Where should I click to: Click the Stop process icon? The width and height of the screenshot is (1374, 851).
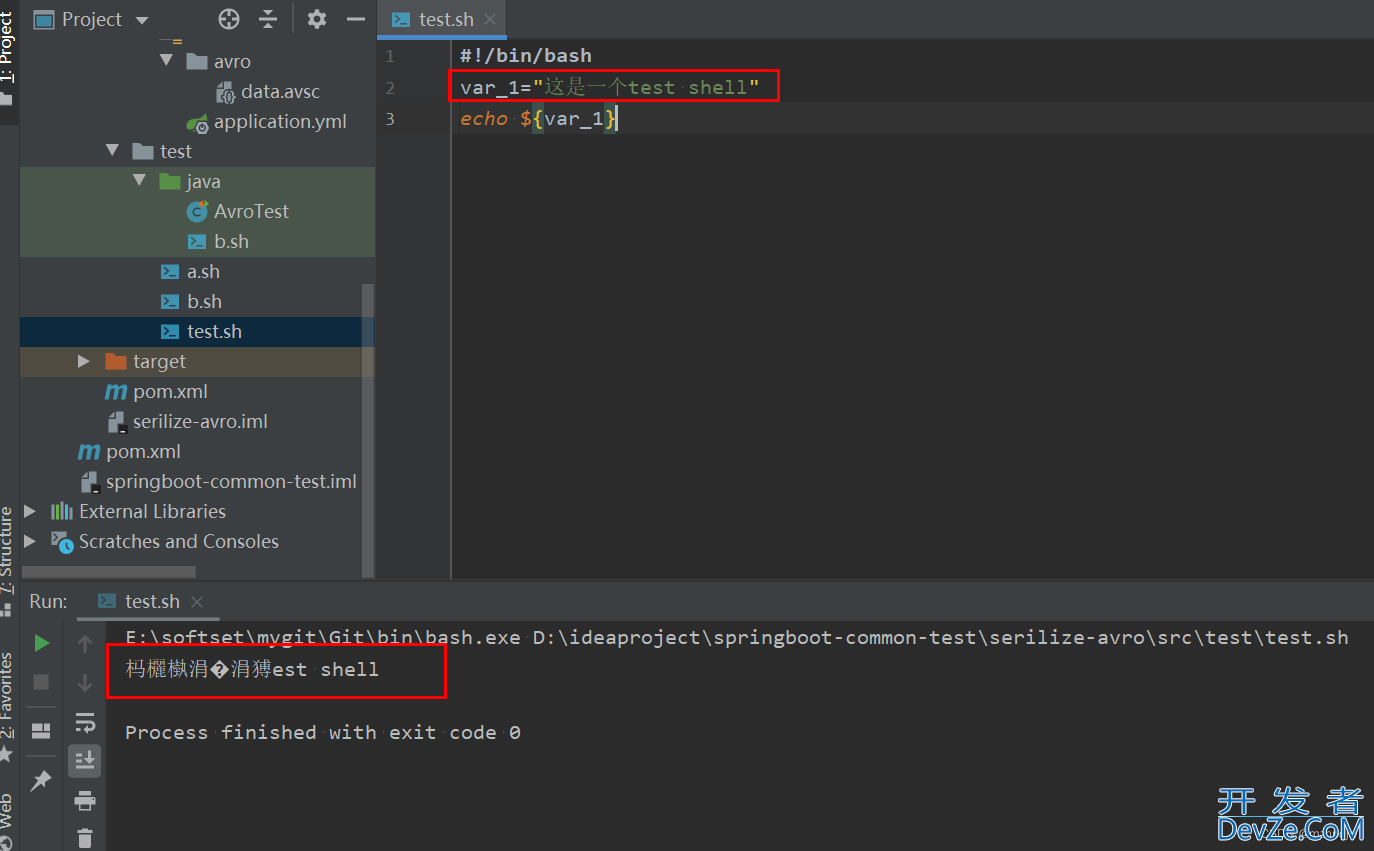click(x=41, y=682)
